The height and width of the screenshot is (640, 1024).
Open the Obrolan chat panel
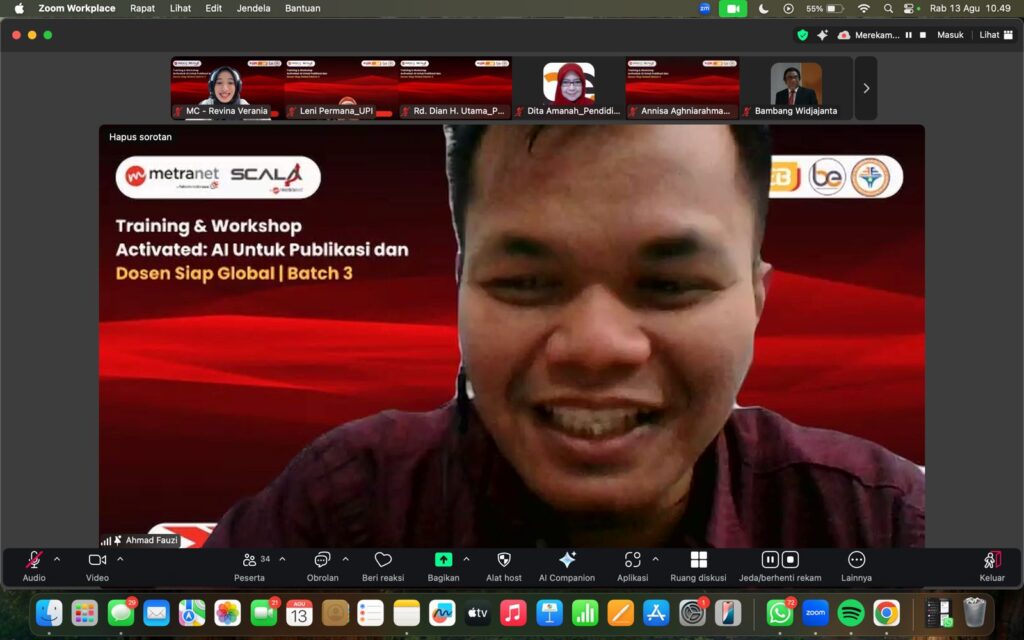[x=323, y=566]
